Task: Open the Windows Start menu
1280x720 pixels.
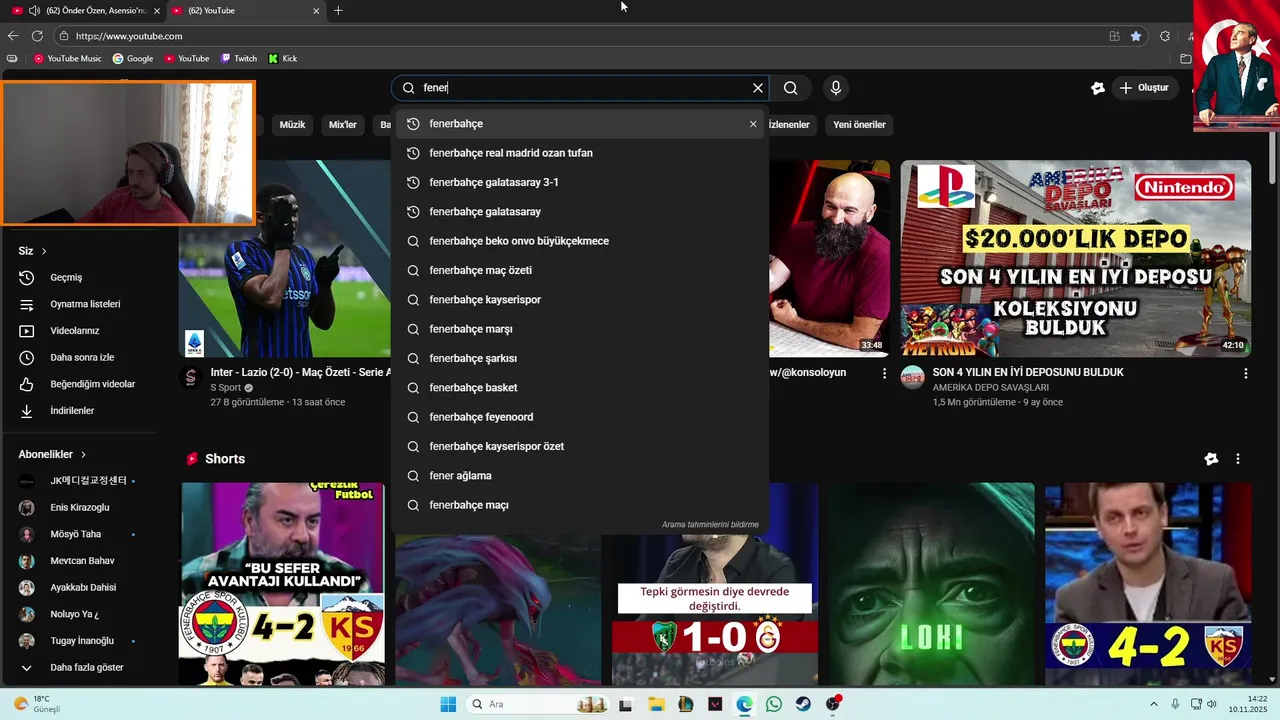Action: click(447, 704)
